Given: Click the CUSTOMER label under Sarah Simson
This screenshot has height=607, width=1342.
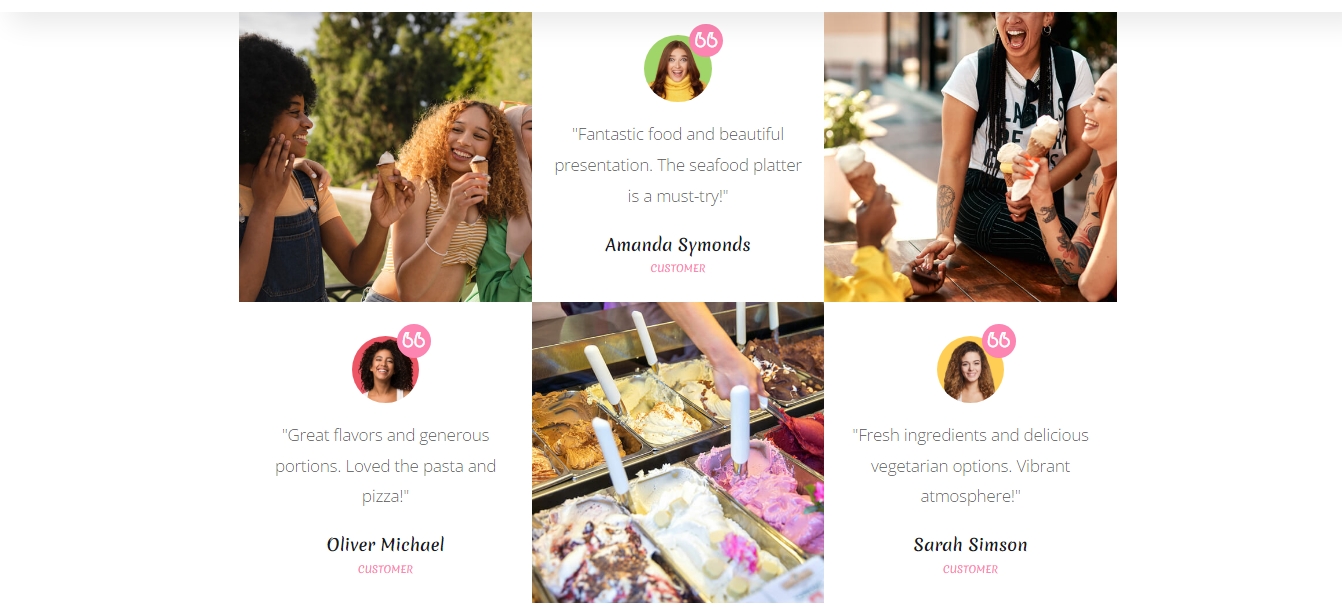Looking at the screenshot, I should click(971, 569).
